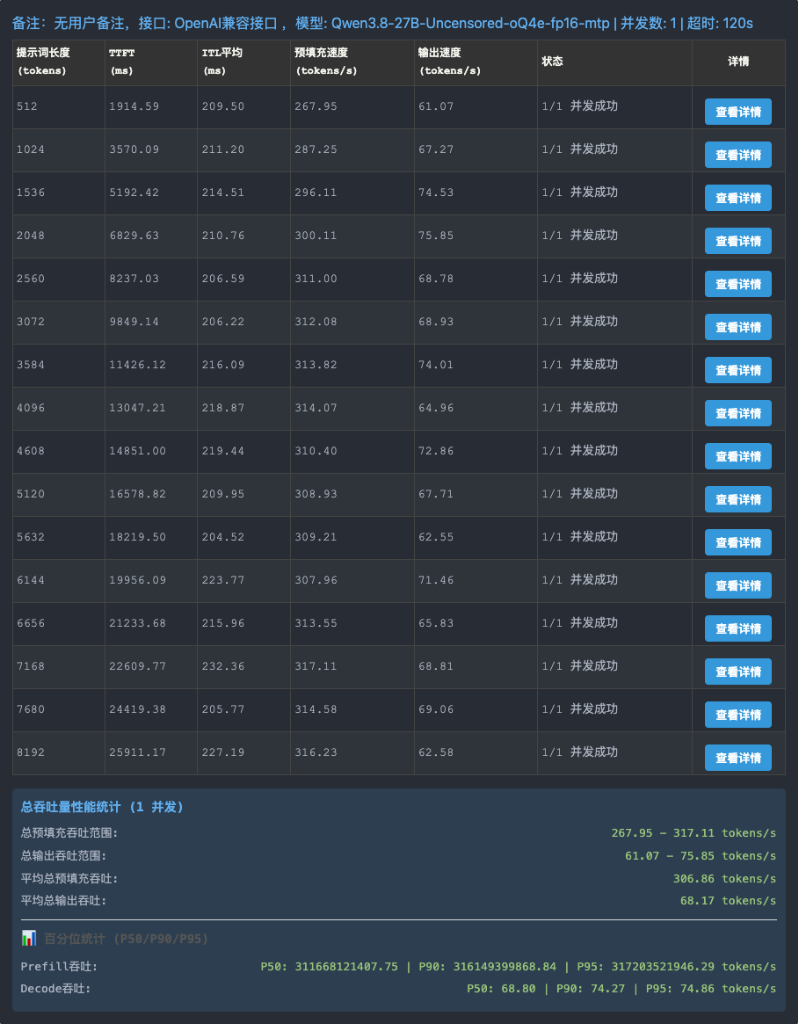
Task: Select the TTFT value 9849.14
Action: (x=134, y=322)
